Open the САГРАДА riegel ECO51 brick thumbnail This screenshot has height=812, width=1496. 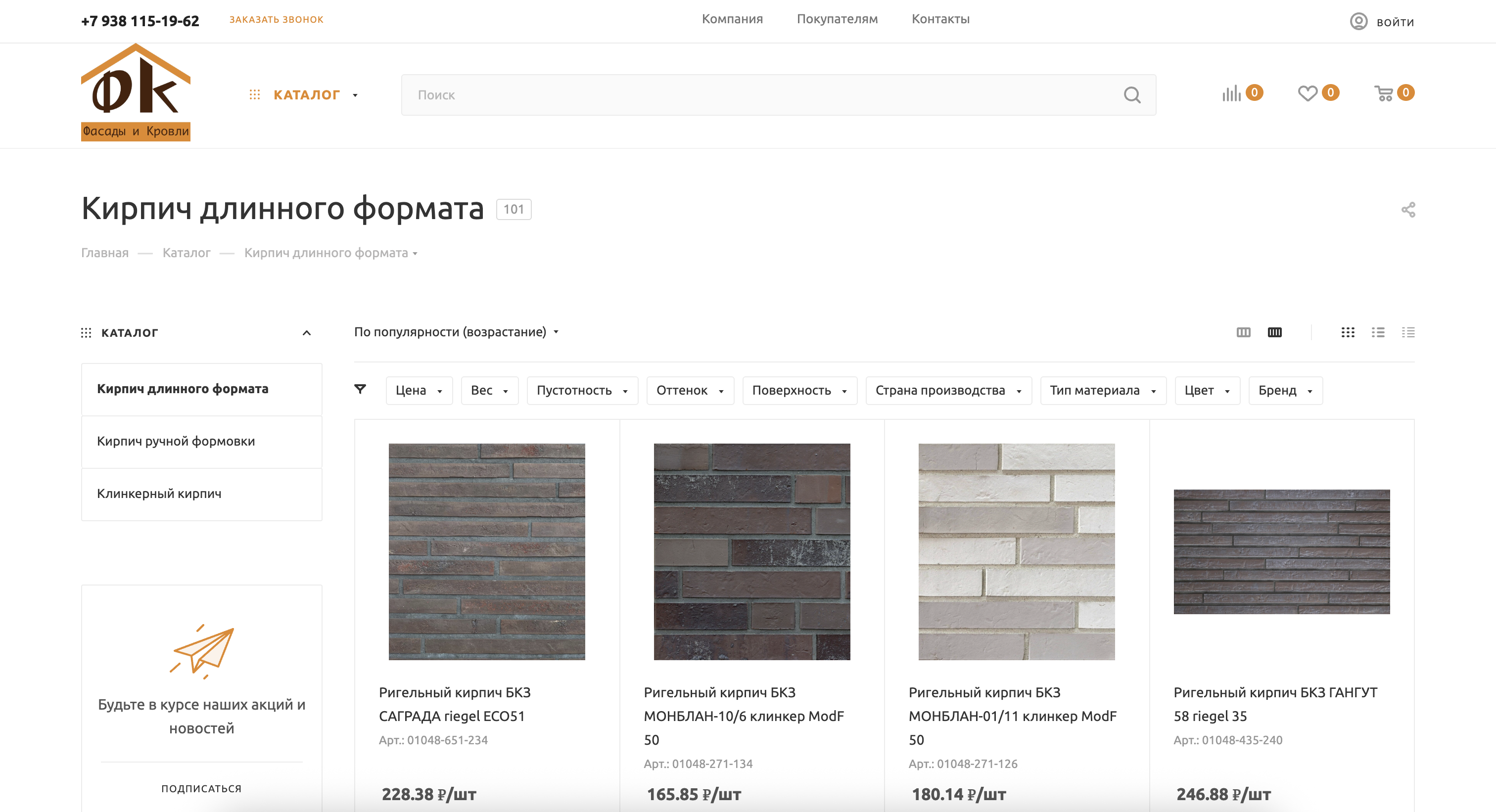point(487,552)
